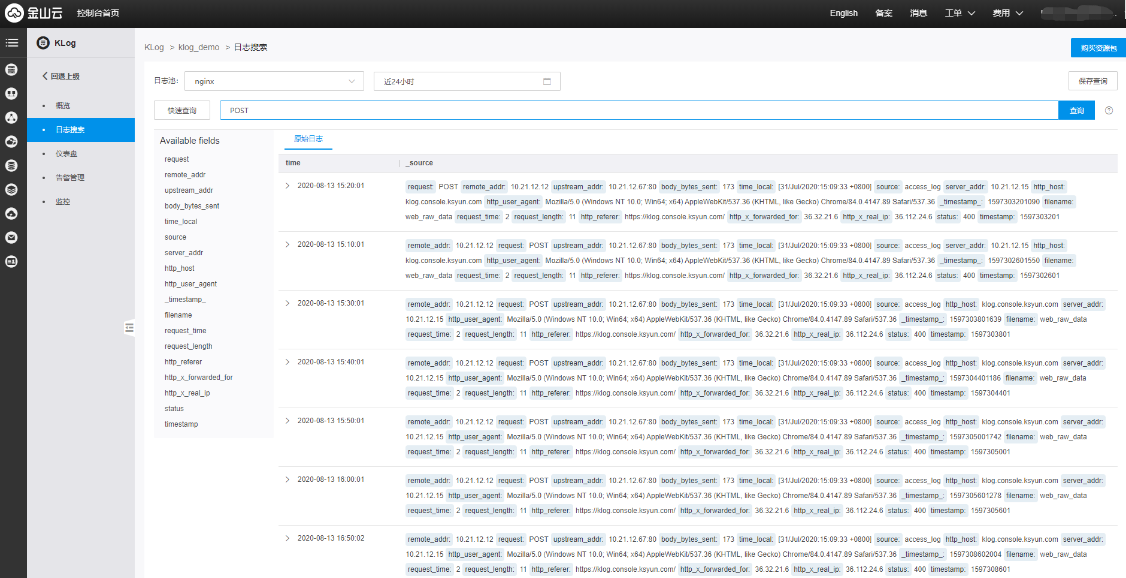Click the blue 查询 search button

point(1076,110)
